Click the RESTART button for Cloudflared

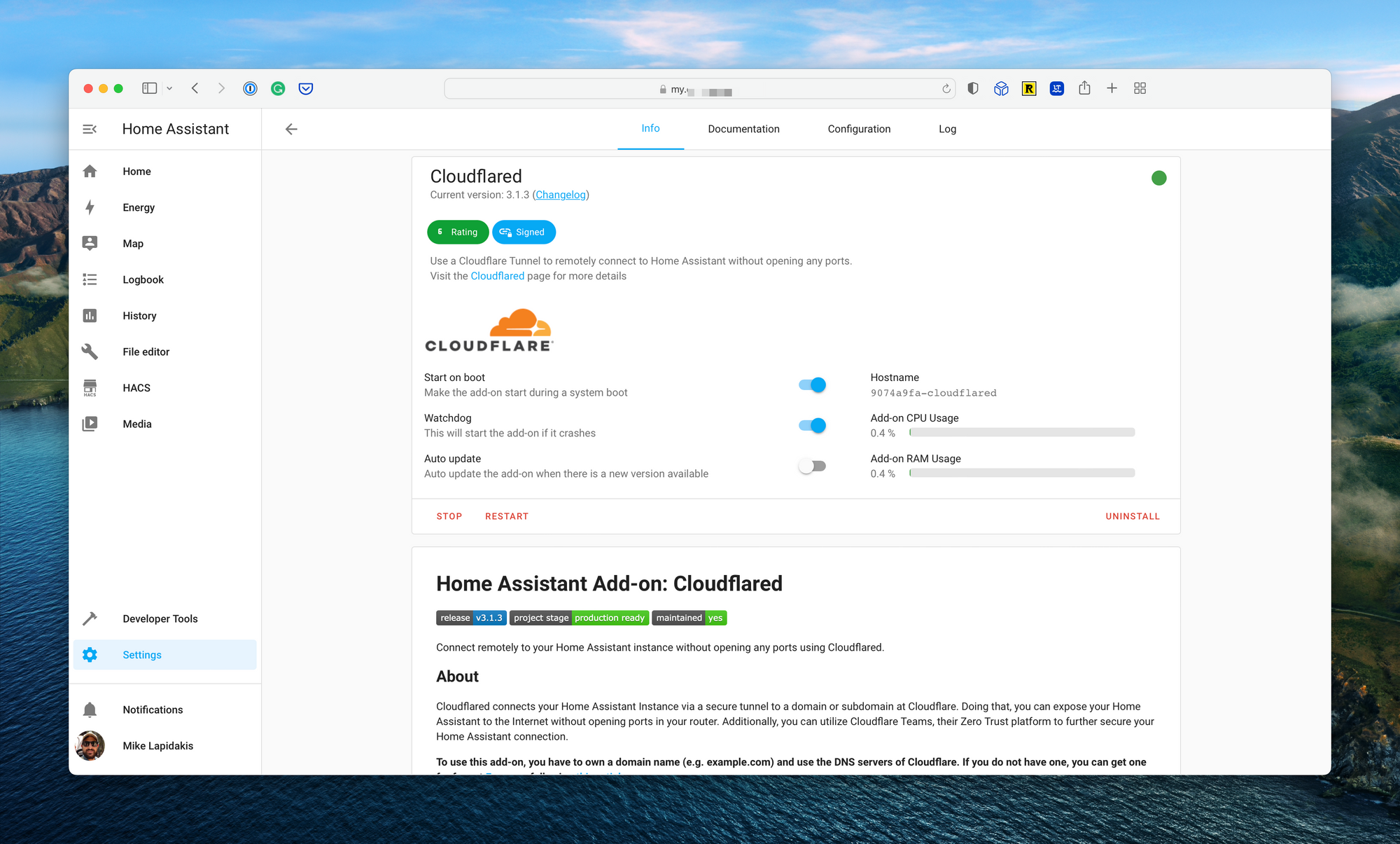tap(507, 516)
